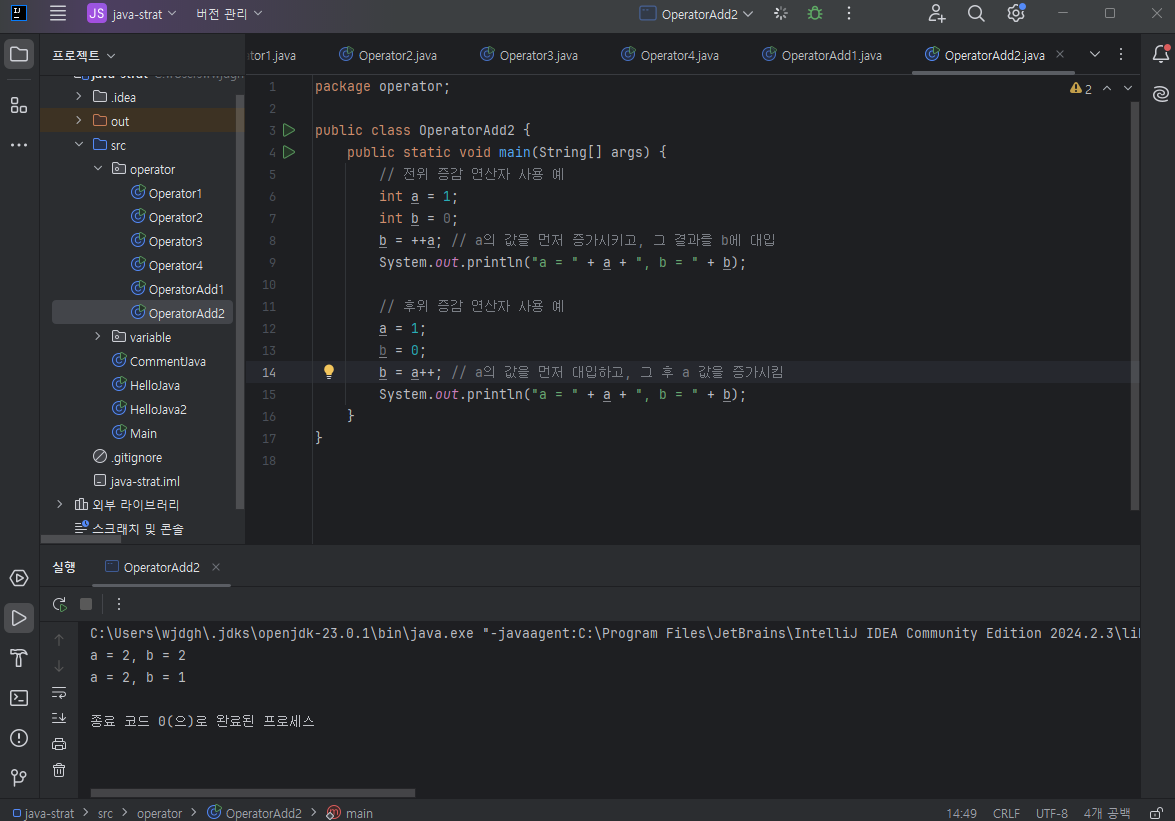Show hidden editor tabs dropdown chevron
This screenshot has width=1175, height=821.
(1095, 54)
